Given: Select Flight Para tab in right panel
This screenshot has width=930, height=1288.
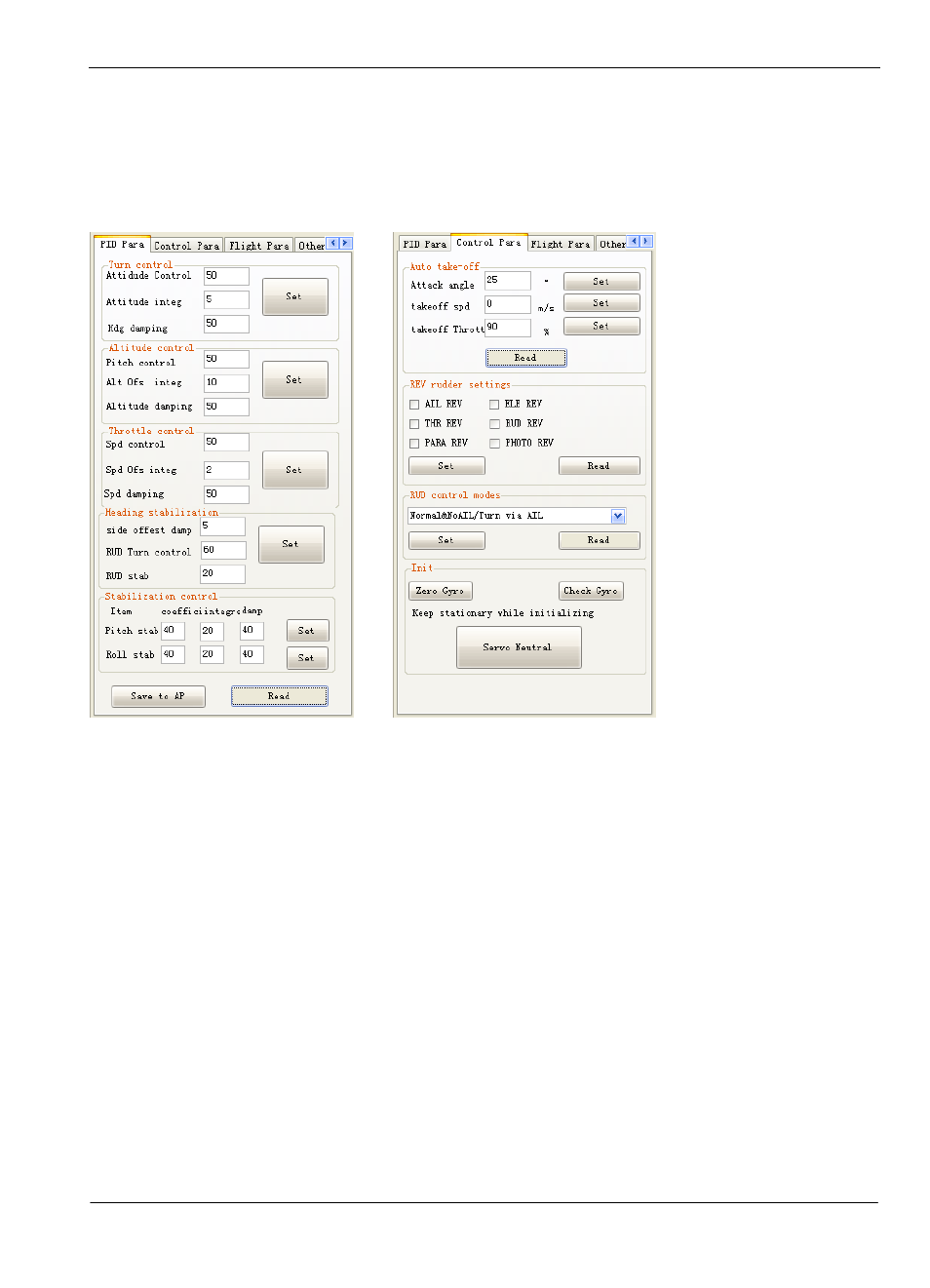Looking at the screenshot, I should click(561, 244).
